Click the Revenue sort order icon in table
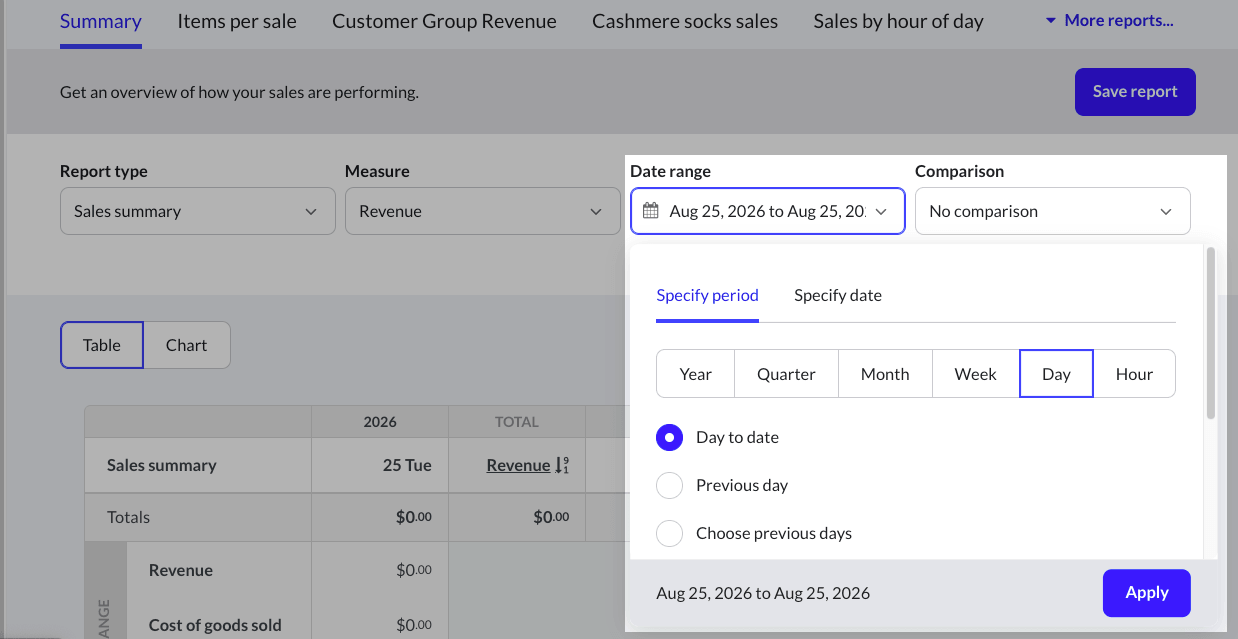The width and height of the screenshot is (1238, 639). click(x=562, y=465)
